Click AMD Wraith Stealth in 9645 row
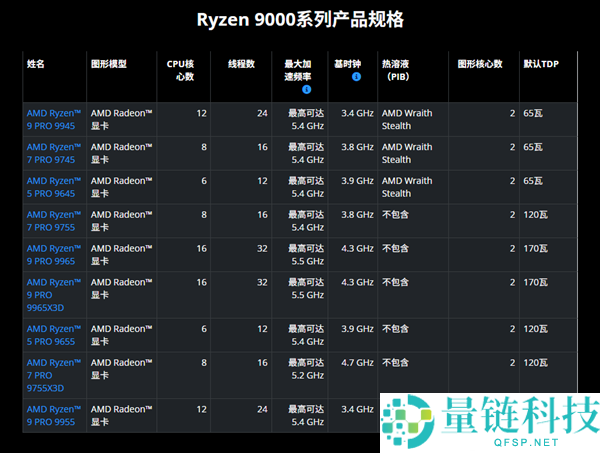600x453 pixels. pos(407,187)
